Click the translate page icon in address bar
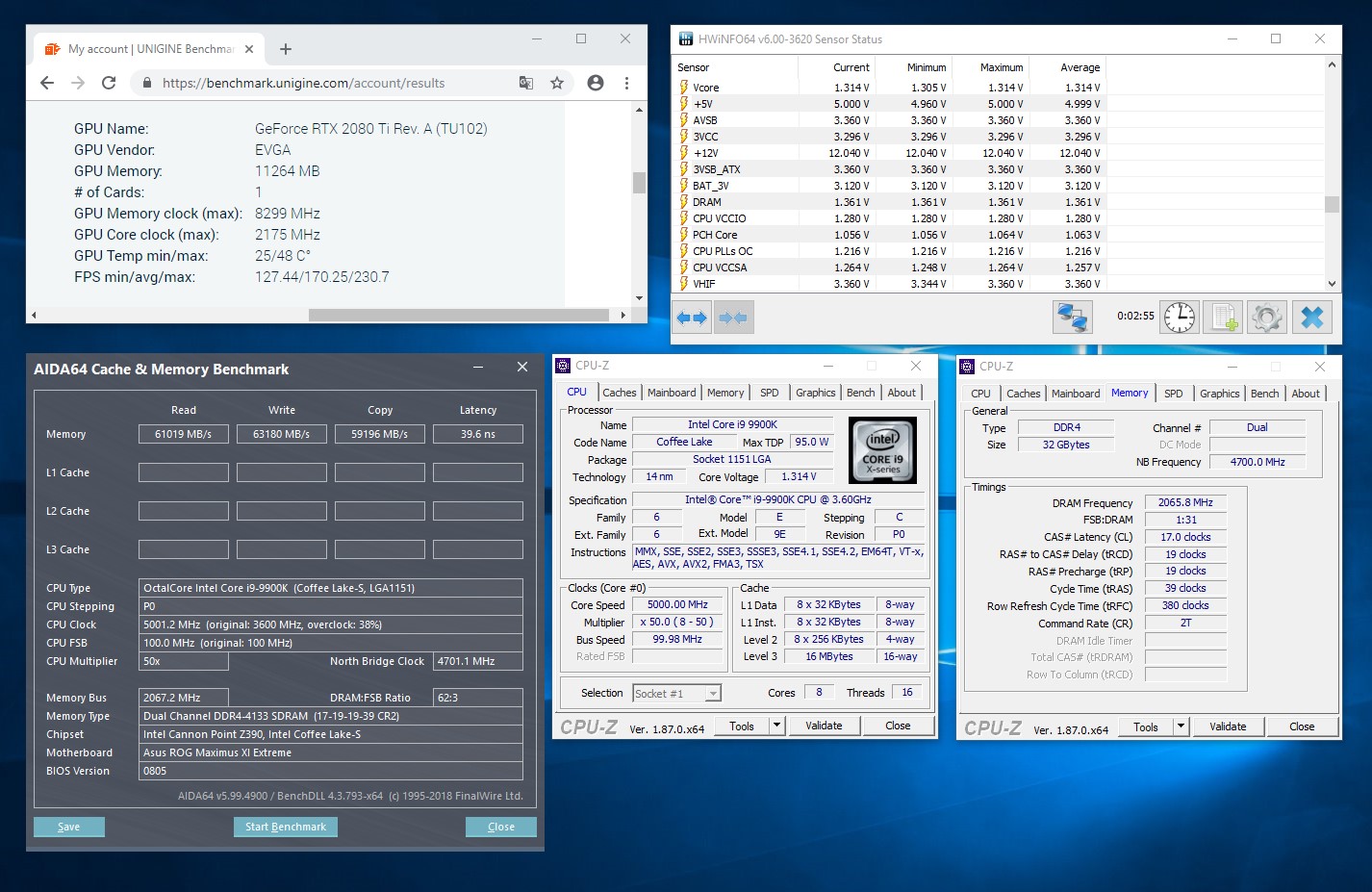 click(x=526, y=83)
